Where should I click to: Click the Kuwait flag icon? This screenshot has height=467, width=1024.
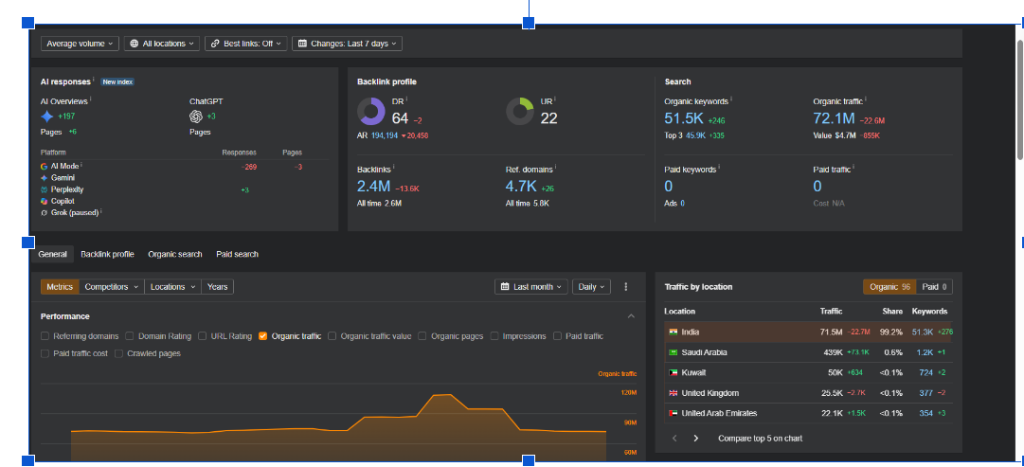point(673,373)
